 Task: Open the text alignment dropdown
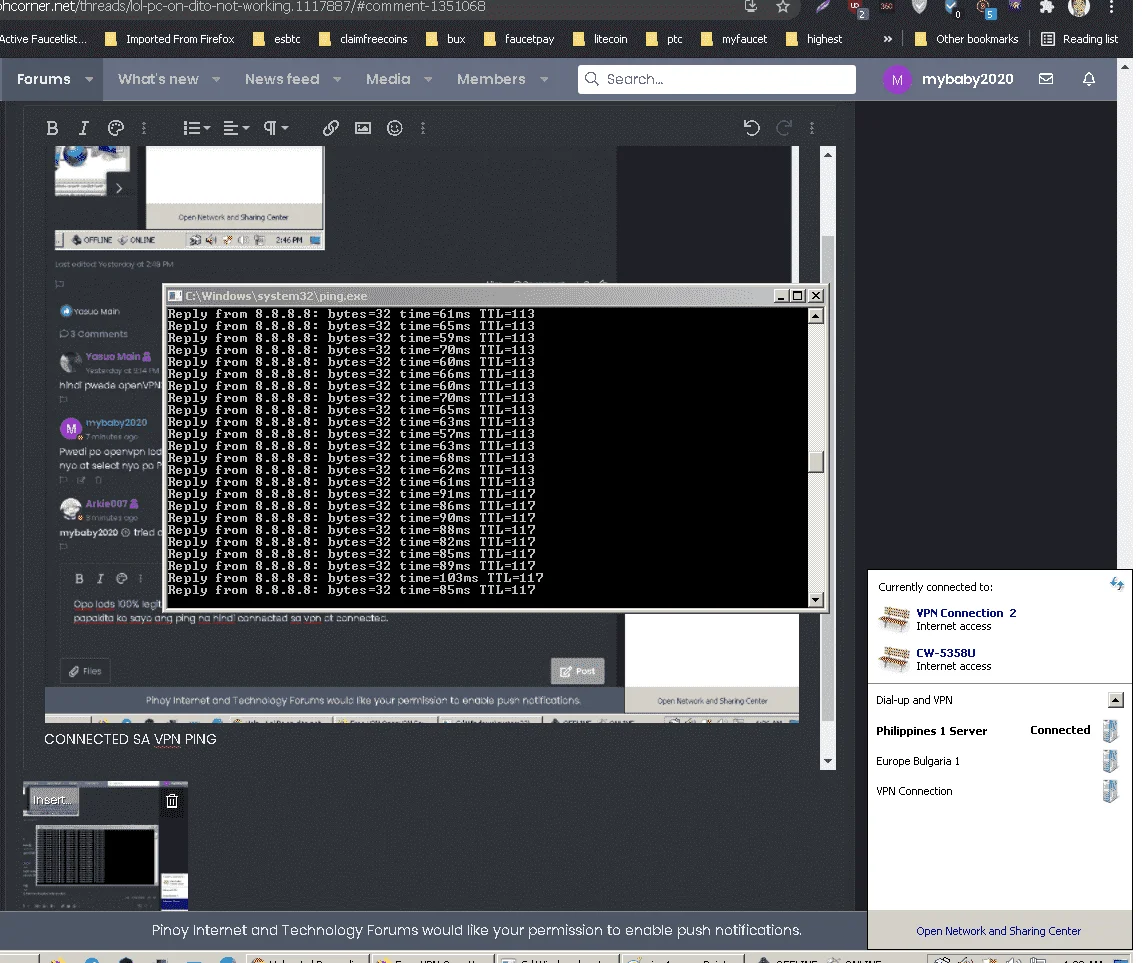click(x=236, y=128)
